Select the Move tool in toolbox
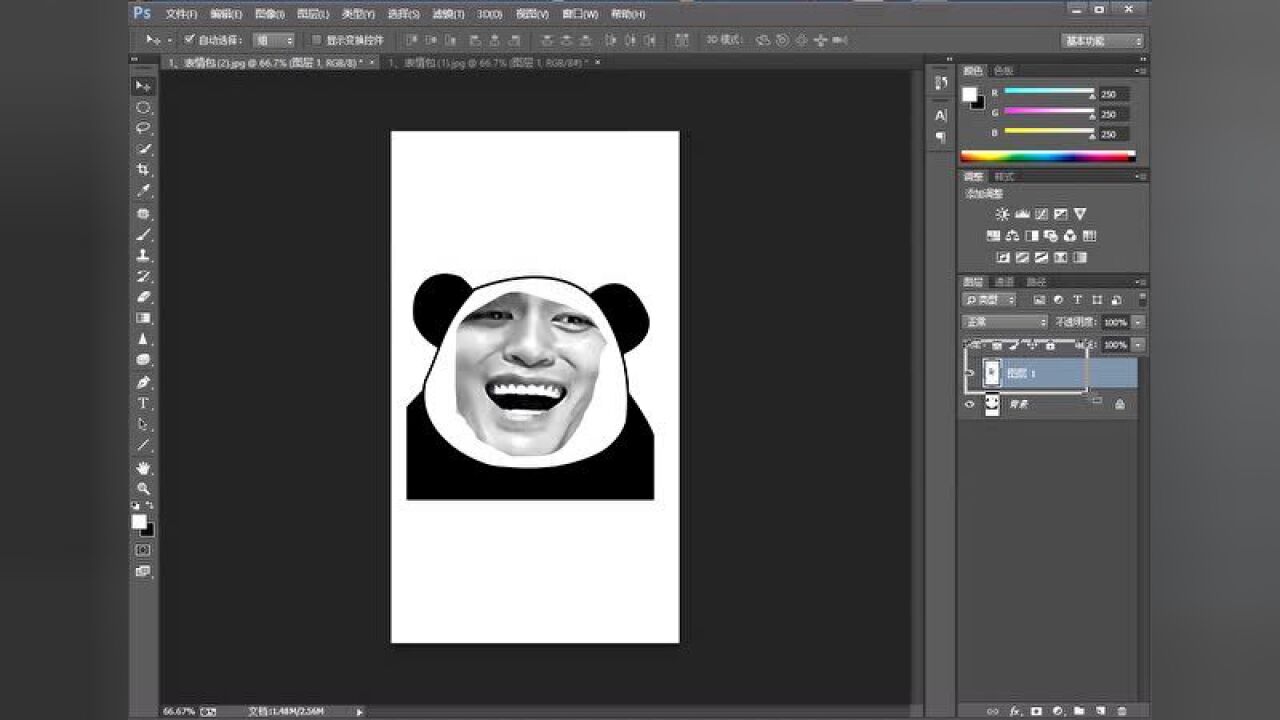The height and width of the screenshot is (720, 1280). tap(143, 86)
